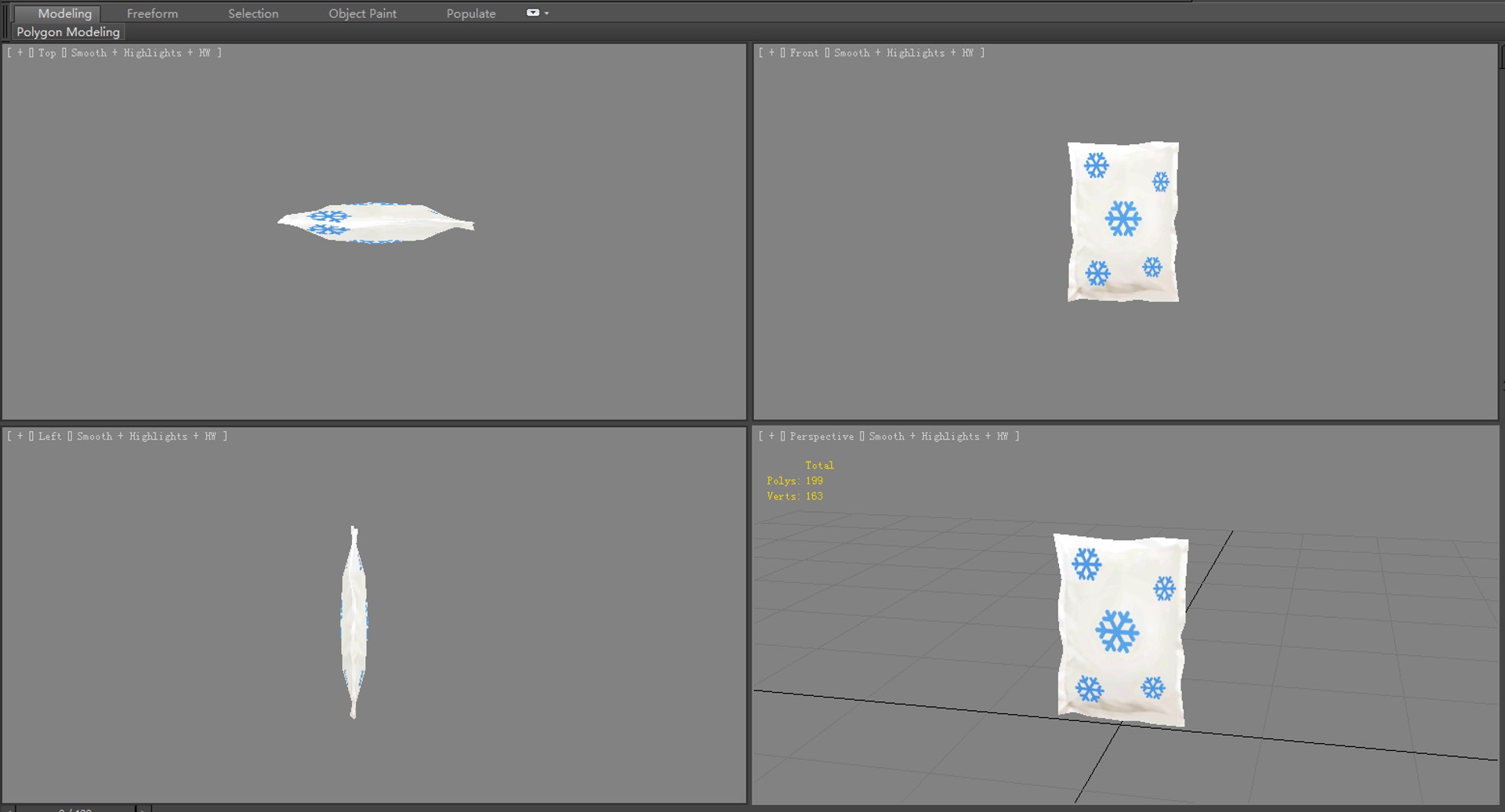
Task: Open the Left view name menu
Action: [50, 436]
